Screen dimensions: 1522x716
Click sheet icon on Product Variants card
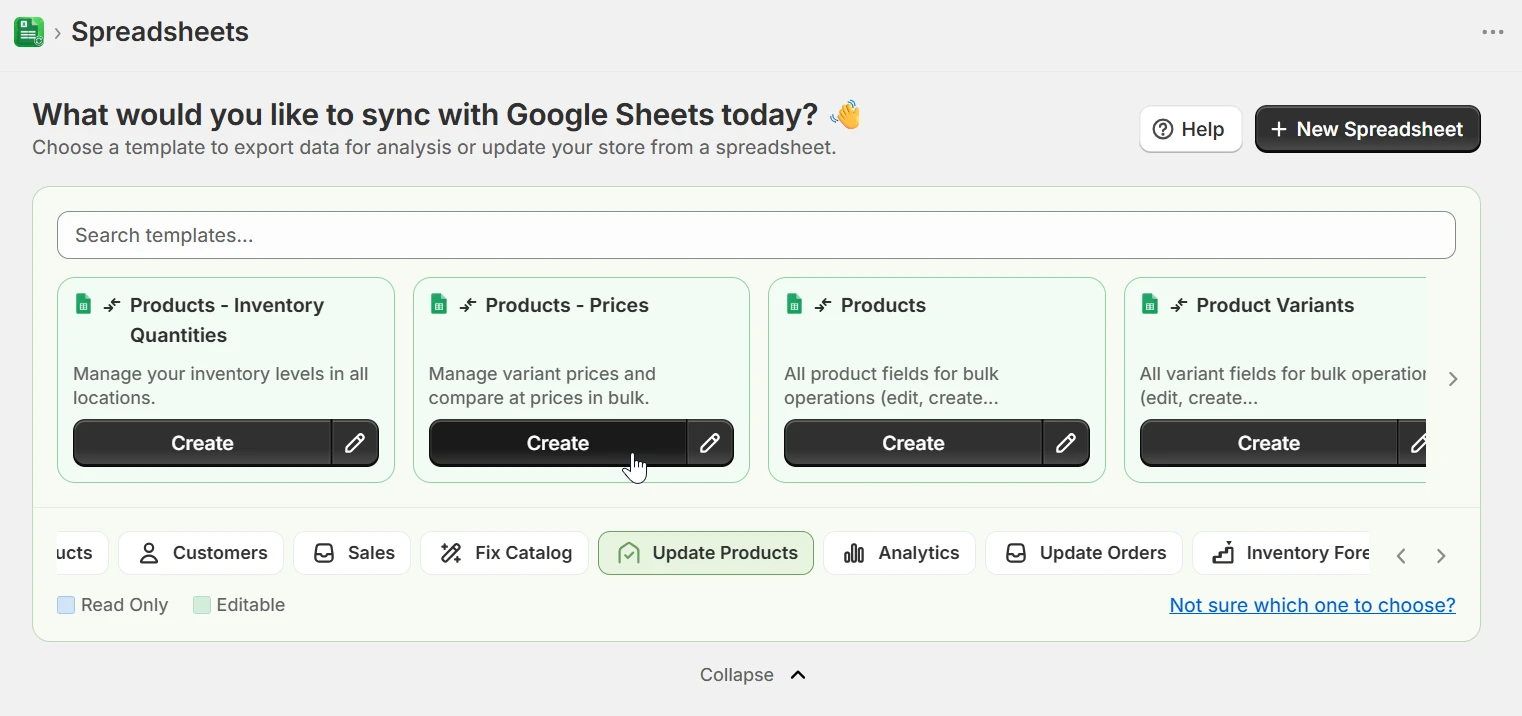point(1150,304)
